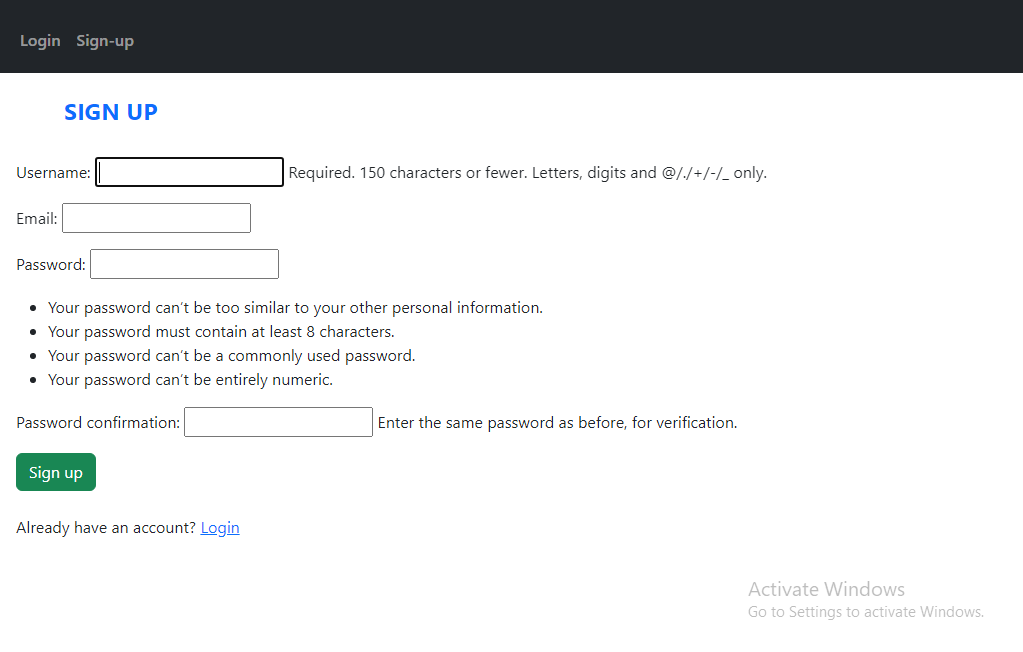Click the '150 characters or fewer' help text

(528, 172)
